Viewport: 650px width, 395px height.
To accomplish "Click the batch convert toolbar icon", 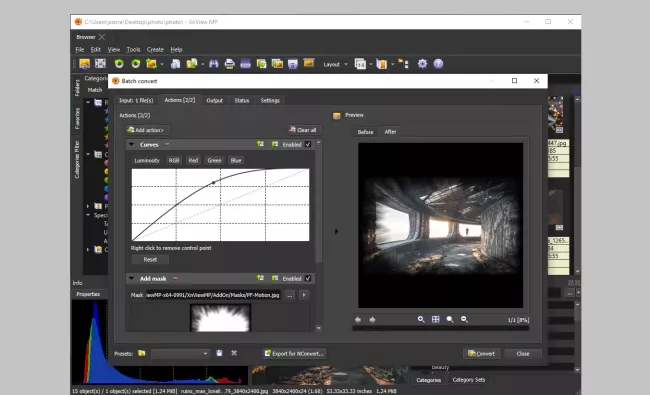I will pyautogui.click(x=261, y=63).
